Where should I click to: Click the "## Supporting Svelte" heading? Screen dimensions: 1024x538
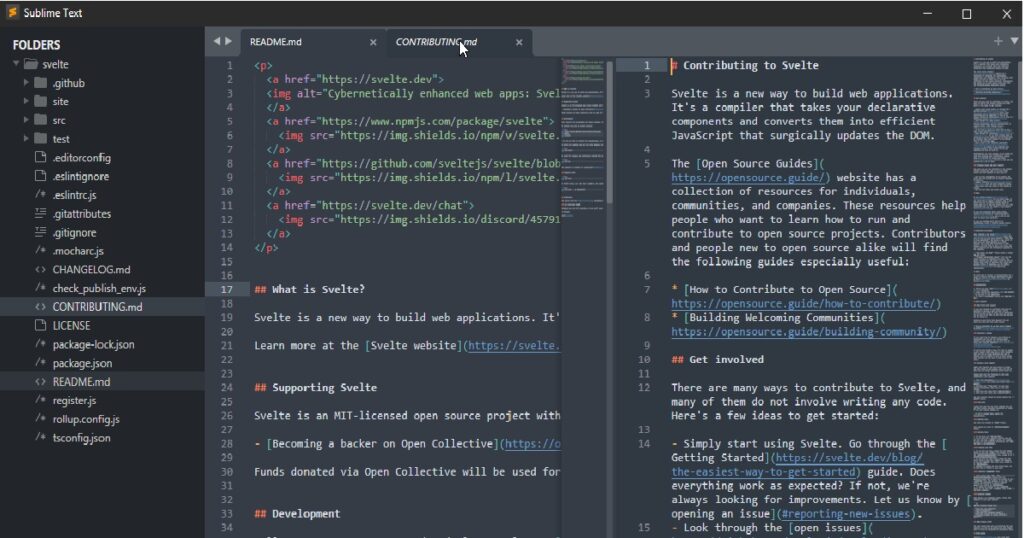[315, 388]
